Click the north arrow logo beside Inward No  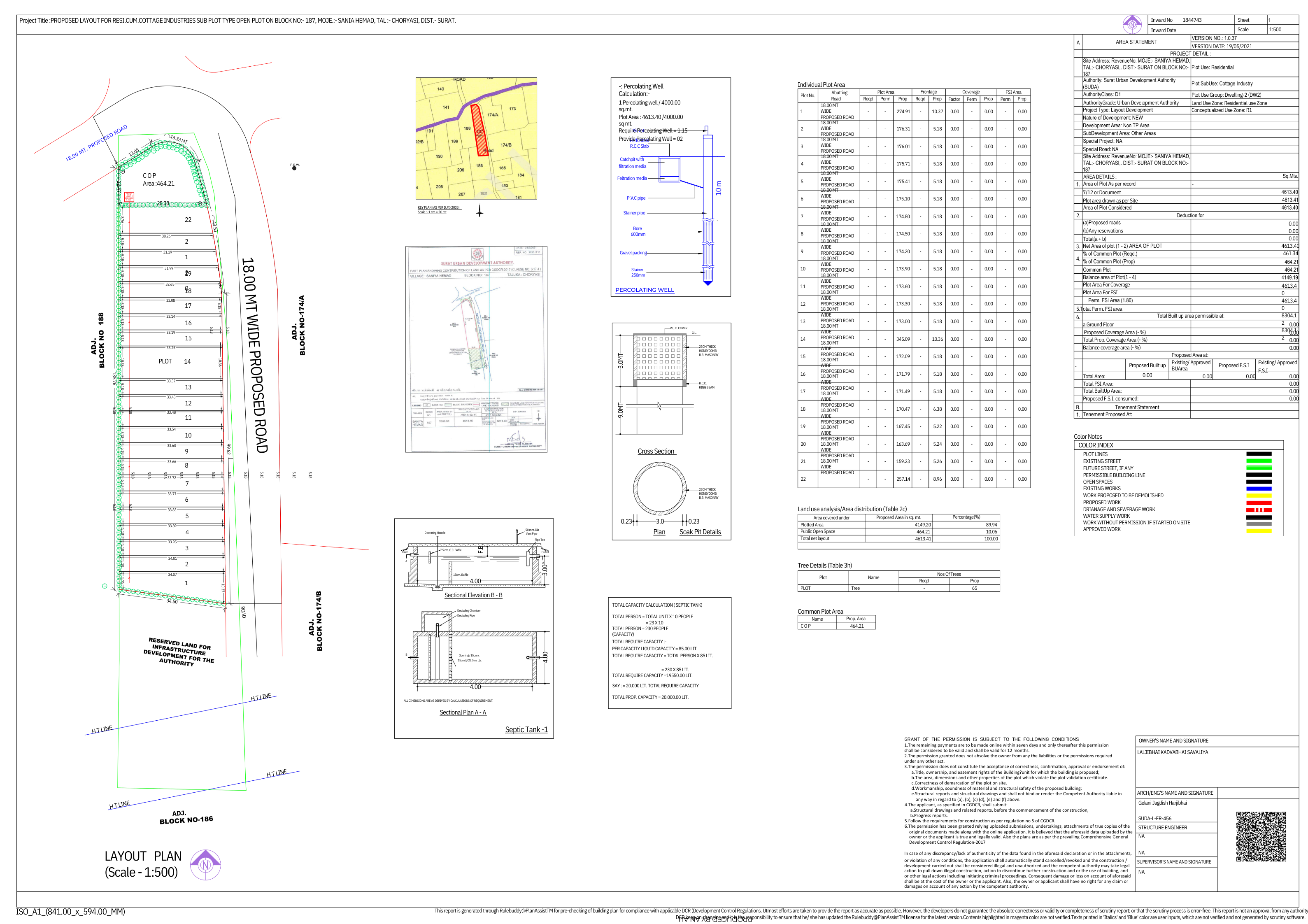(x=1133, y=25)
